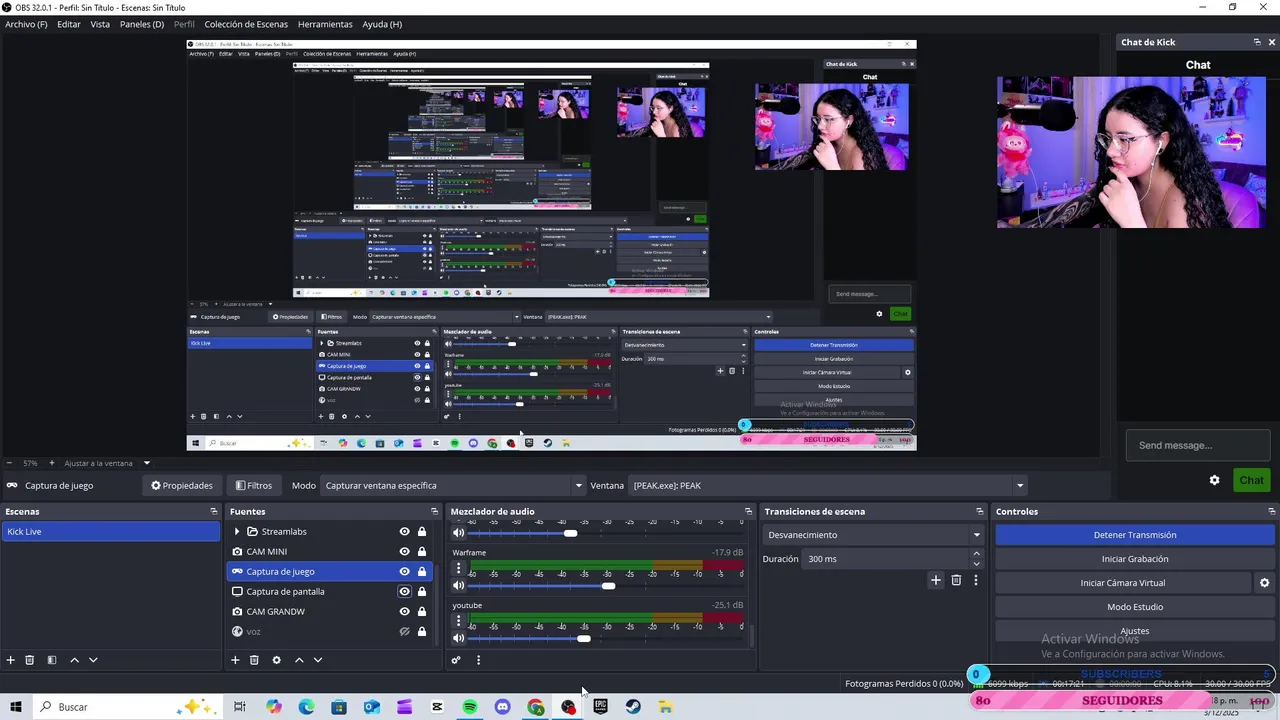Move scene up arrow in Escenas
1280x720 pixels.
74,660
